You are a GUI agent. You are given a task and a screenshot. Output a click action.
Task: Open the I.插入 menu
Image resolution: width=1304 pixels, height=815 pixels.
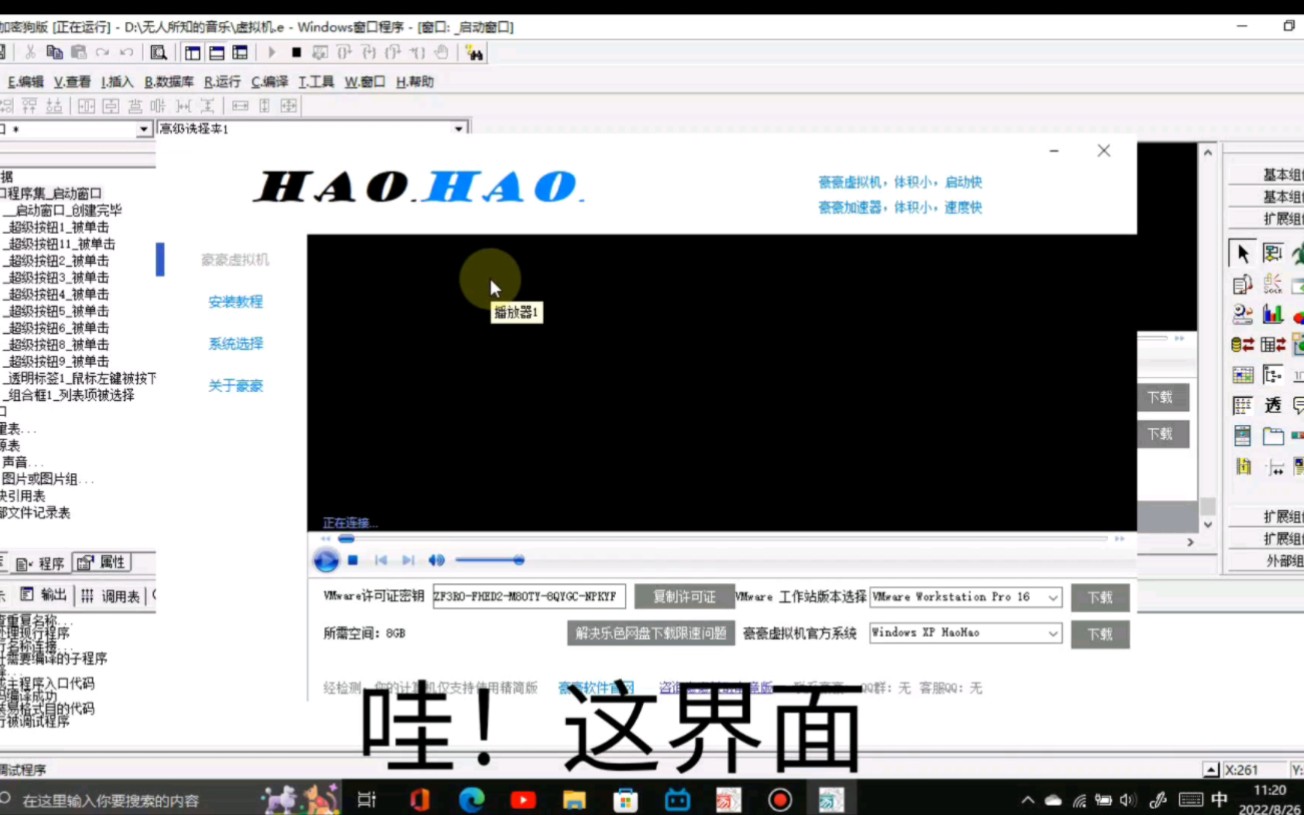(x=117, y=82)
